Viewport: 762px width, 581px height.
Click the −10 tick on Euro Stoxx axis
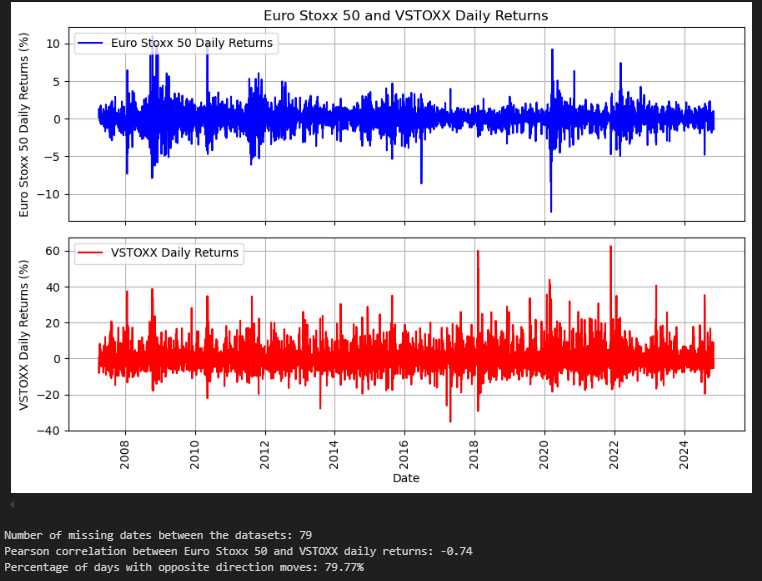pyautogui.click(x=49, y=194)
